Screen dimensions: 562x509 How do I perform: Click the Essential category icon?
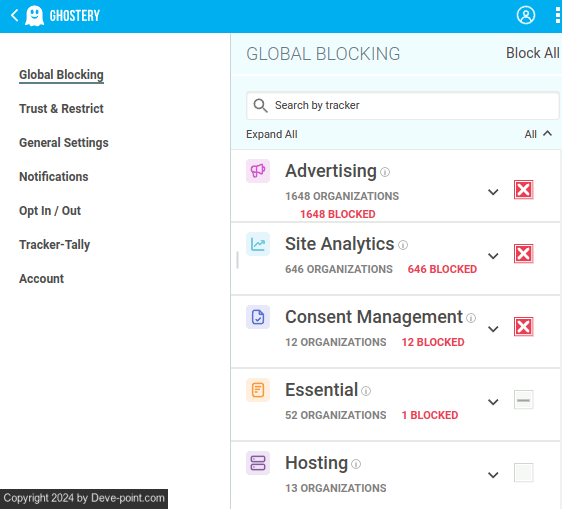[x=258, y=390]
